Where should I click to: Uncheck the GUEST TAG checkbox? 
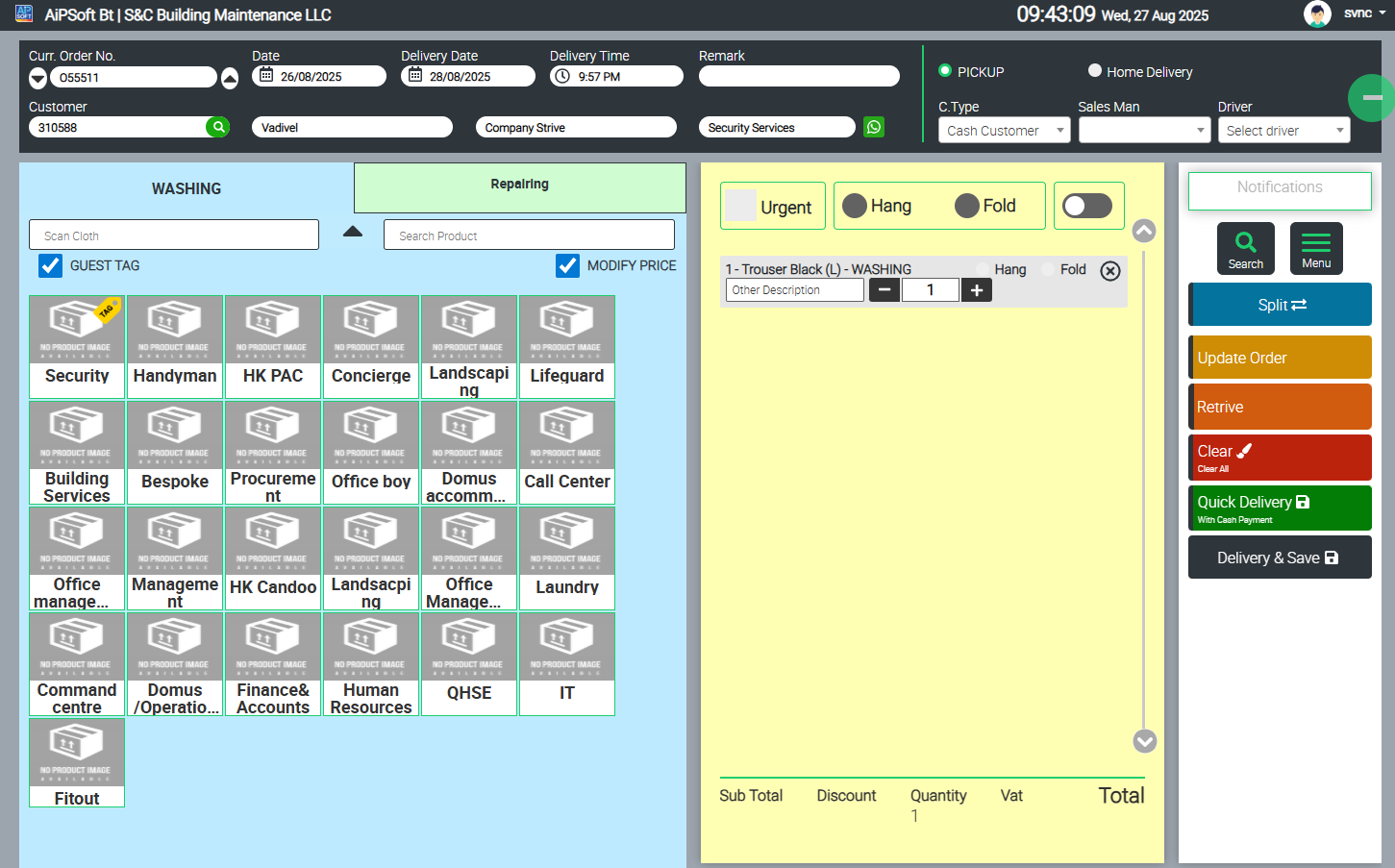[x=51, y=265]
